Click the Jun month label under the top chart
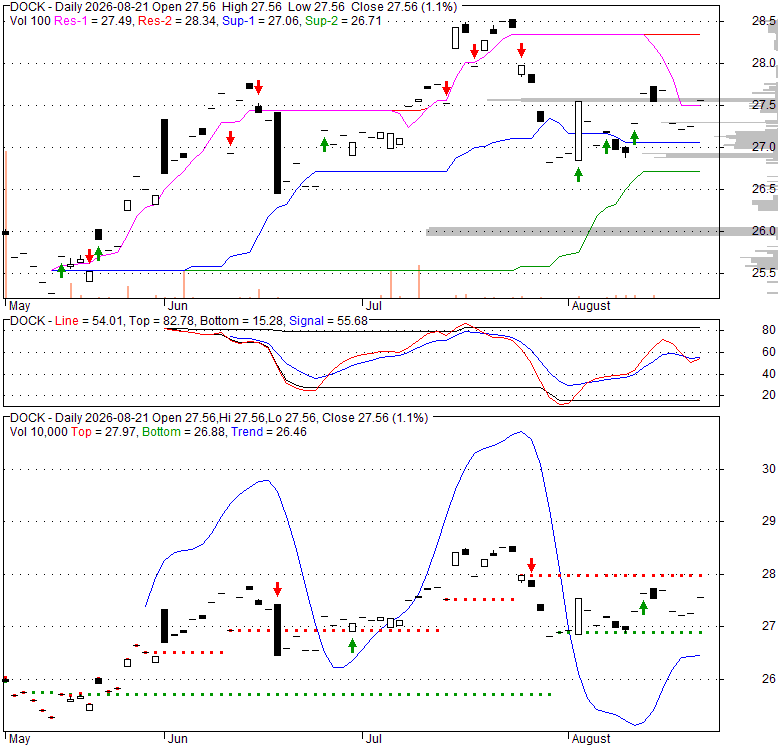This screenshot has height=745, width=780. point(178,305)
